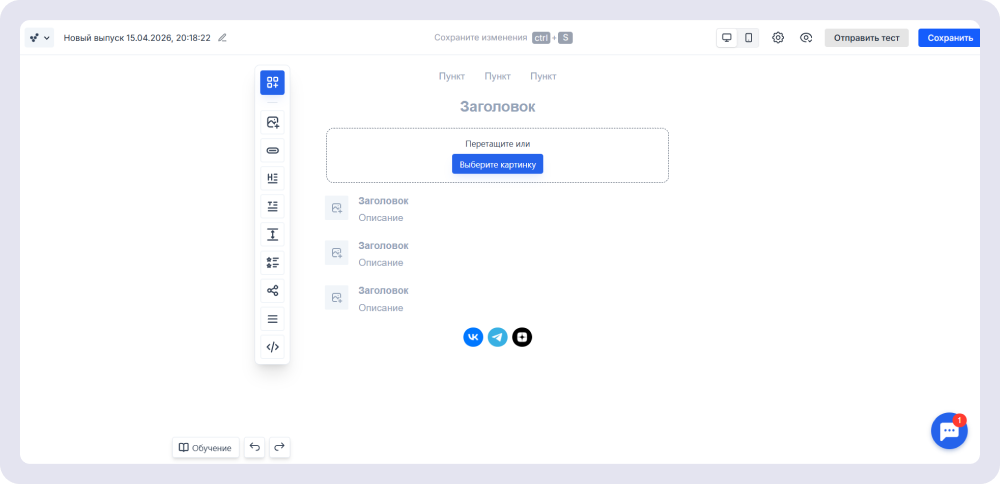
Task: Add a menu lines block
Action: tap(272, 319)
